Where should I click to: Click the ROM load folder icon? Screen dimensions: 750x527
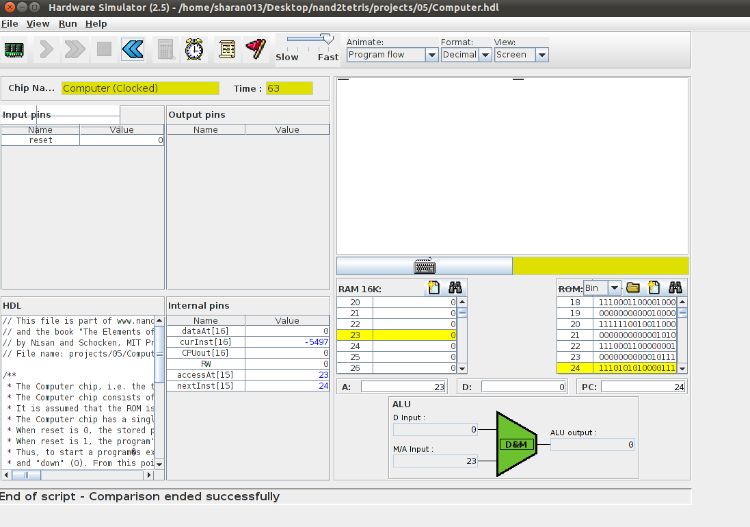[x=633, y=288]
